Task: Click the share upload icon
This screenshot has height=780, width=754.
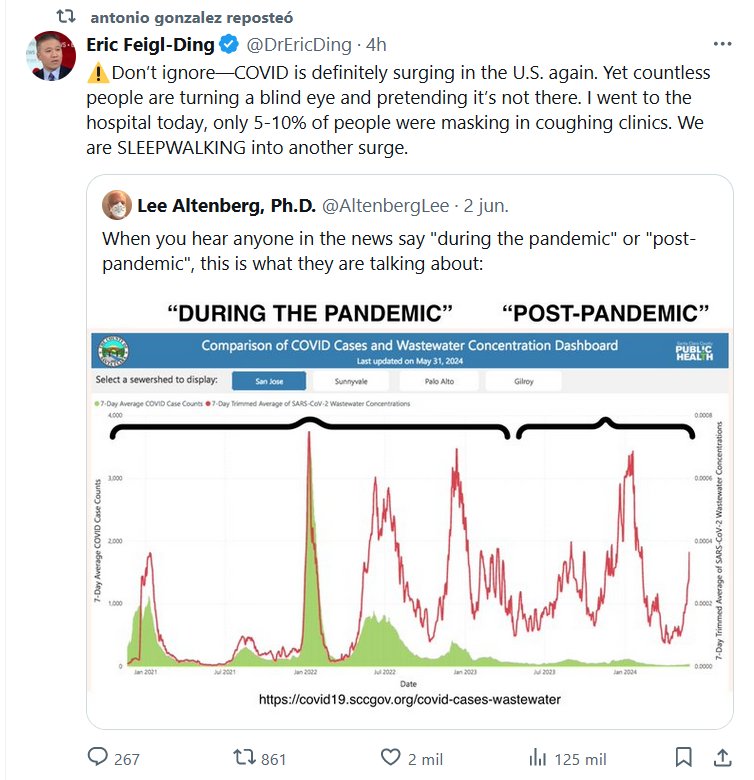Action: click(721, 757)
